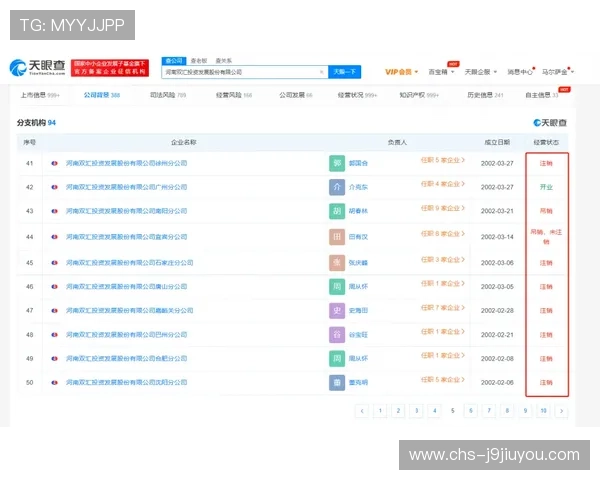Go to page 6 in pagination
Viewport: 600px width, 480px height.
tap(471, 411)
